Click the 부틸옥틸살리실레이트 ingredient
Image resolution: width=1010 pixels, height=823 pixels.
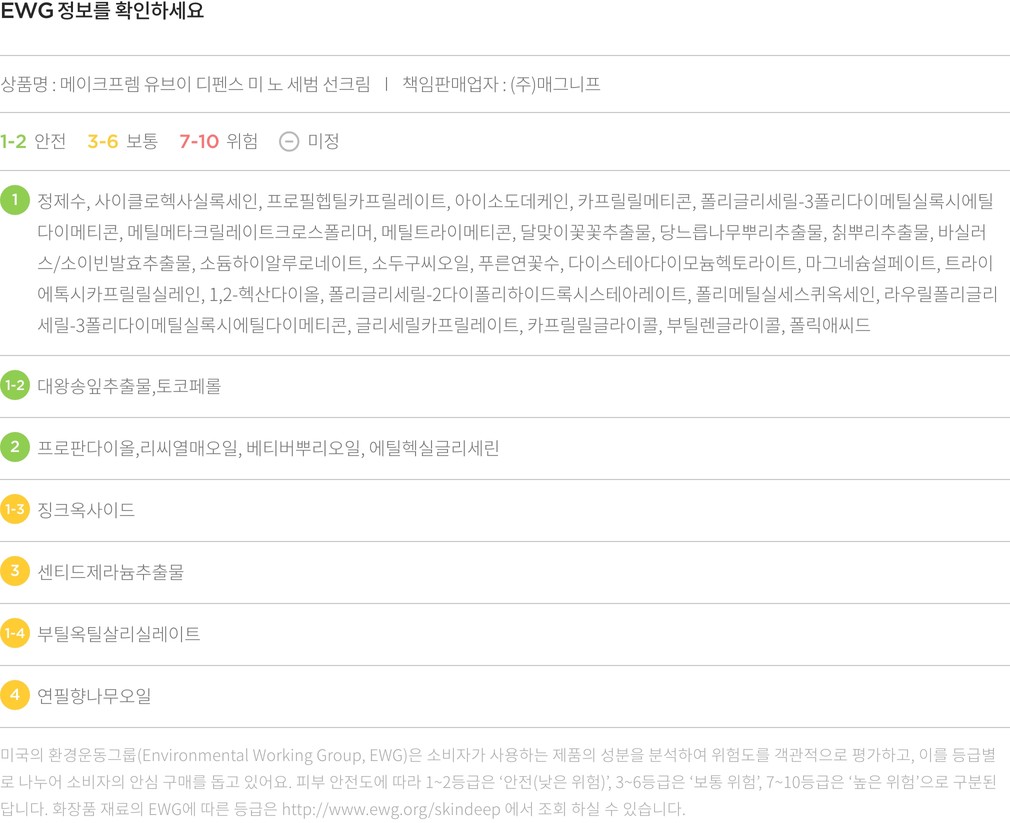118,634
